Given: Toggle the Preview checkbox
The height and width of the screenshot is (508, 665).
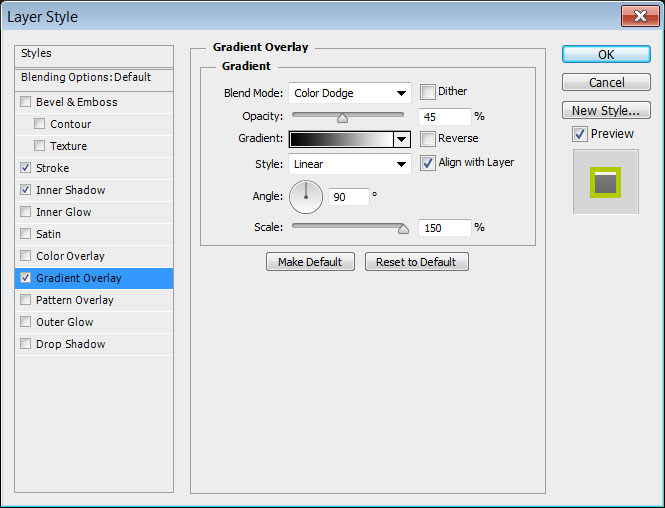Looking at the screenshot, I should point(580,134).
